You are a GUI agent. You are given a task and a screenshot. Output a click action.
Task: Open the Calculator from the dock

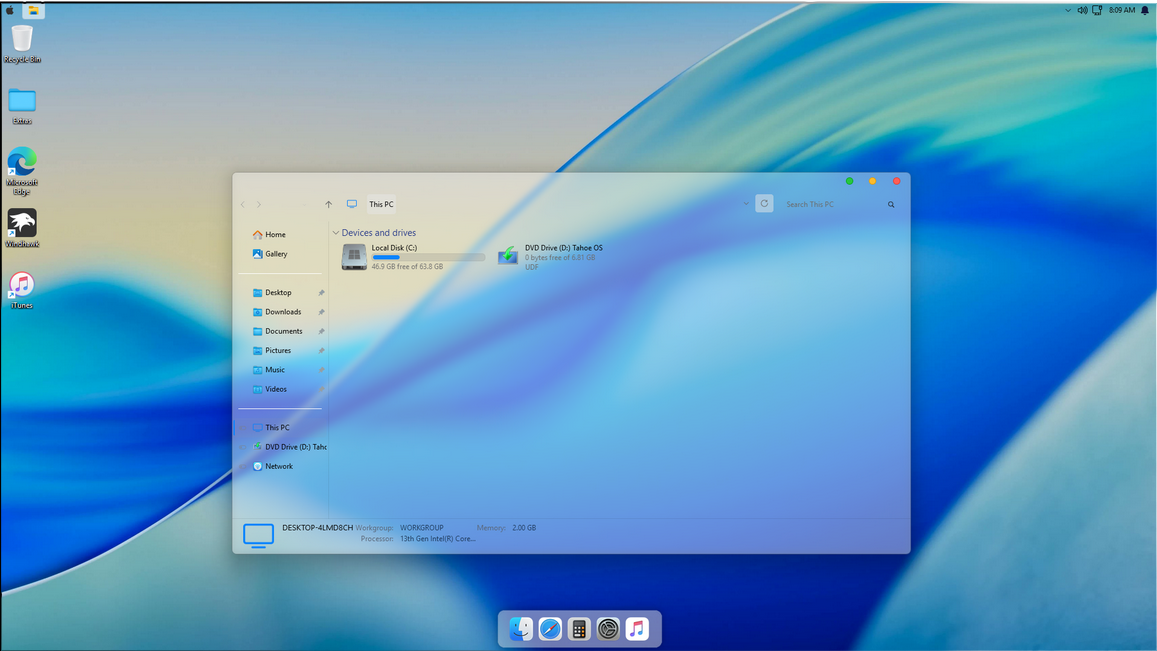pyautogui.click(x=579, y=629)
